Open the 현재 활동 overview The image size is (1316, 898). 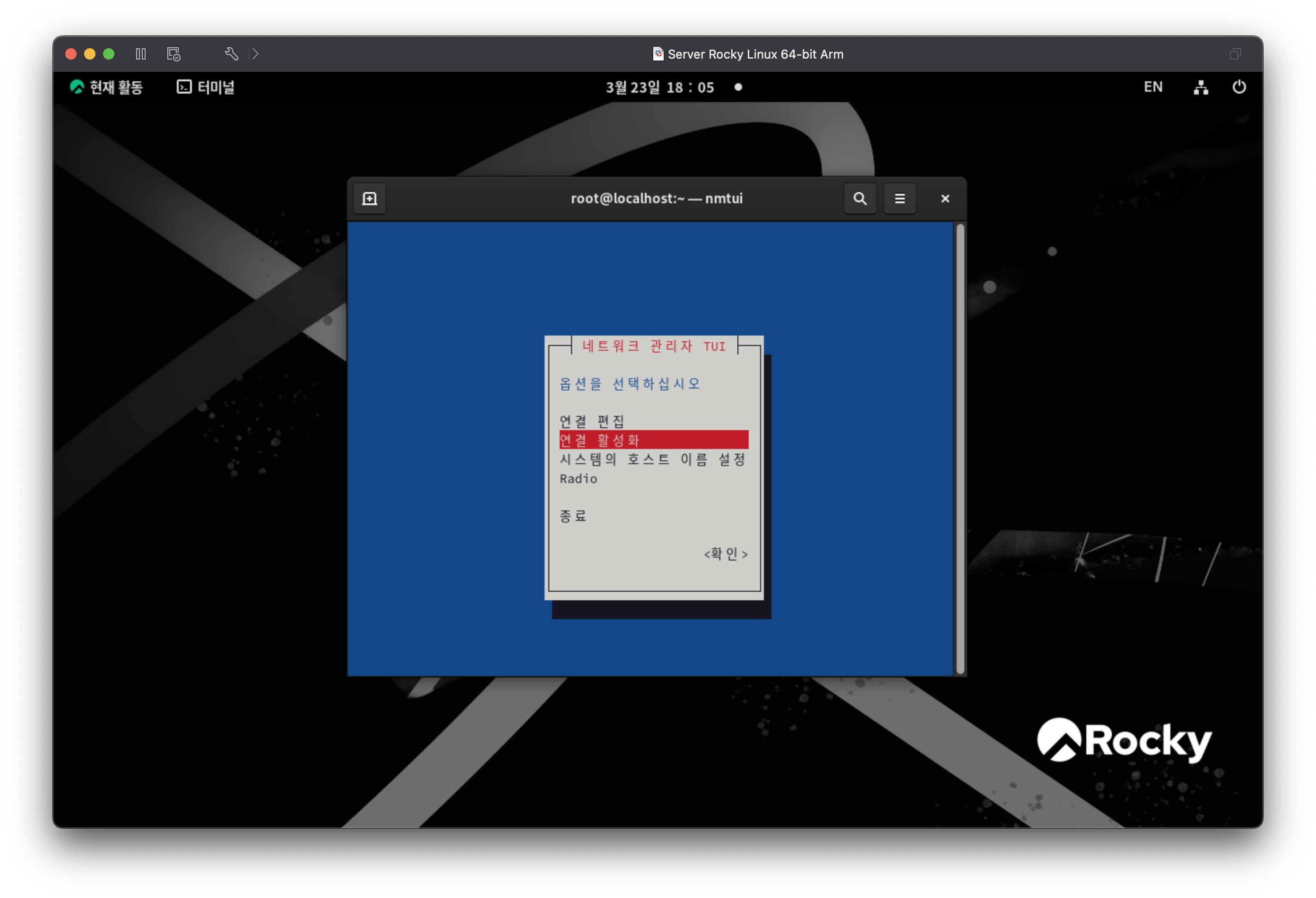tap(106, 87)
